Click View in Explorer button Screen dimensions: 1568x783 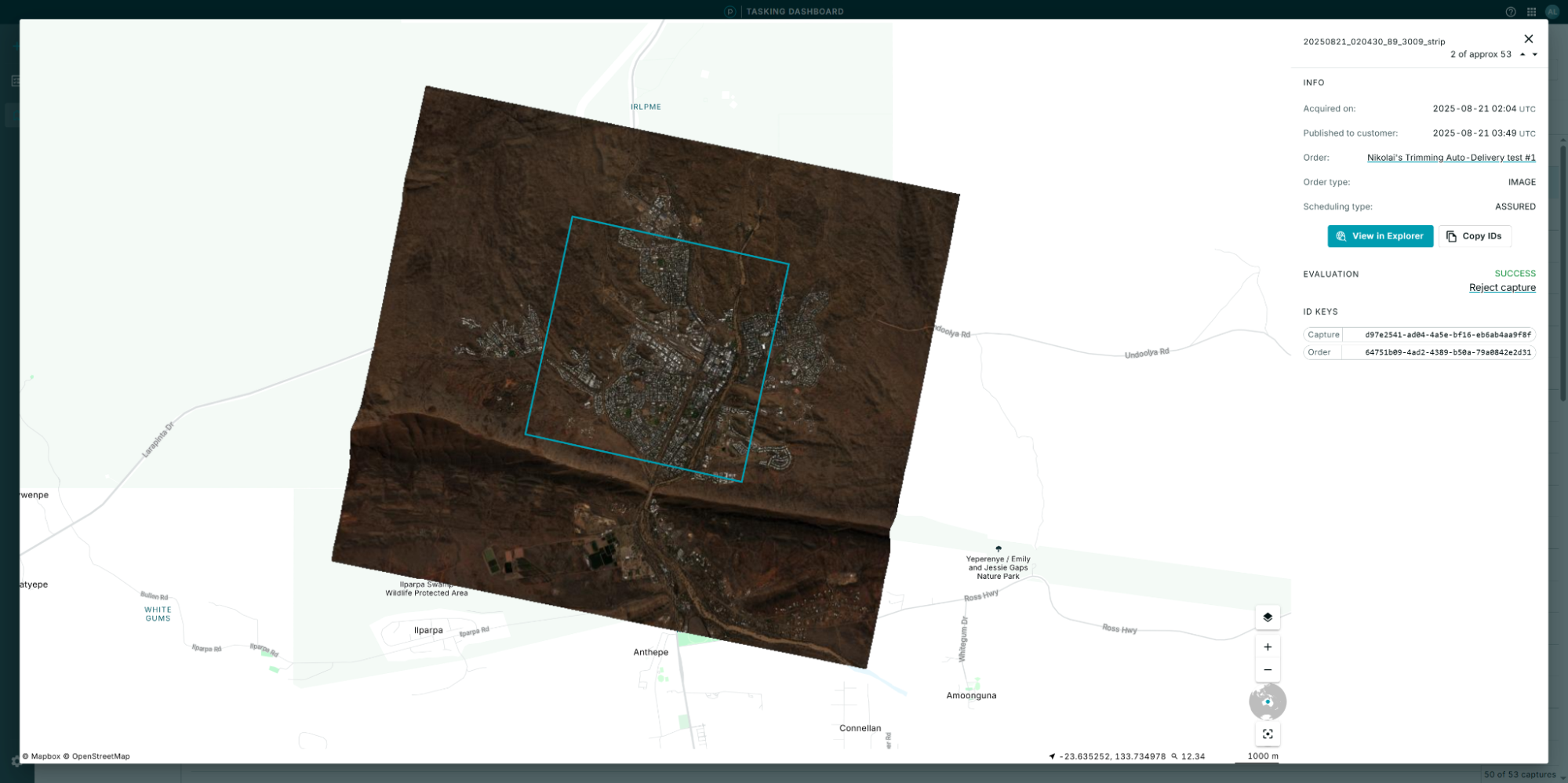[1380, 236]
